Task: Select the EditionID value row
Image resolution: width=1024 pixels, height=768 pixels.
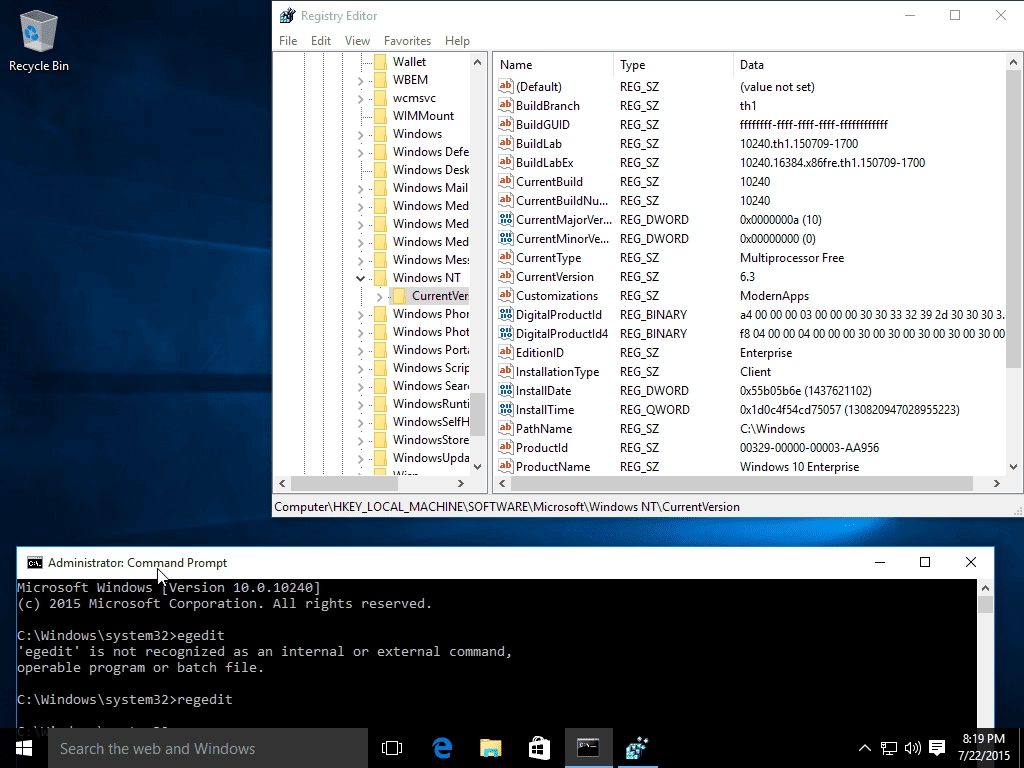Action: 751,353
